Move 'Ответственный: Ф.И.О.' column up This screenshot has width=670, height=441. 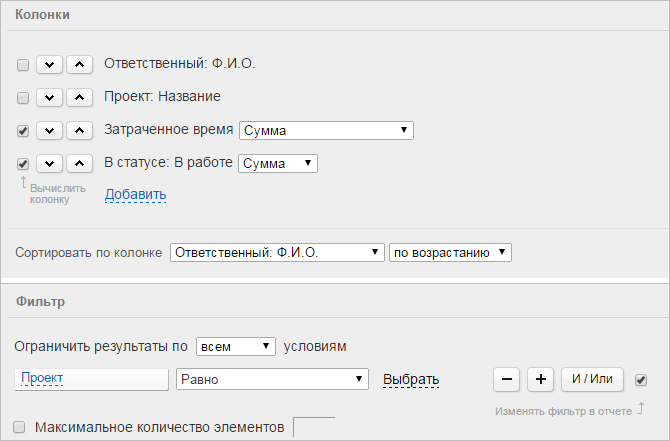point(79,65)
